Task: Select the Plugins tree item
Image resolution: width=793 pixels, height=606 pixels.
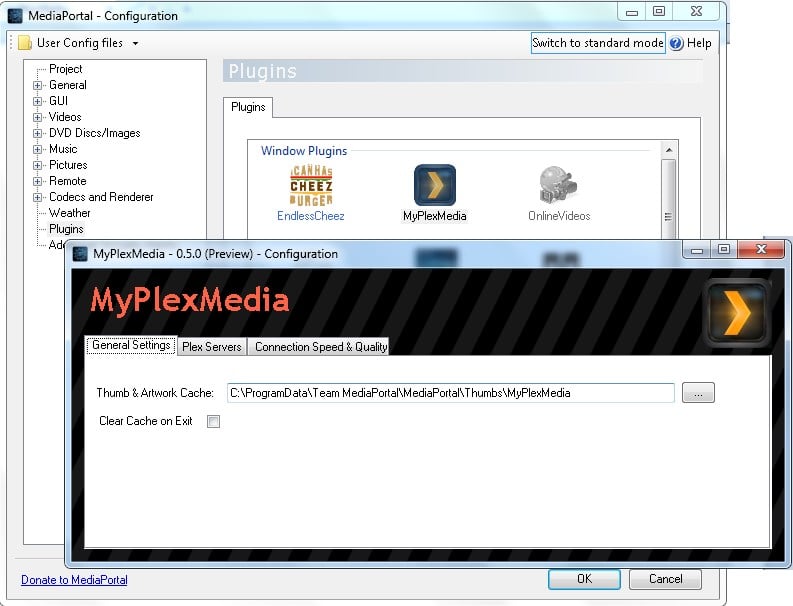Action: click(66, 229)
